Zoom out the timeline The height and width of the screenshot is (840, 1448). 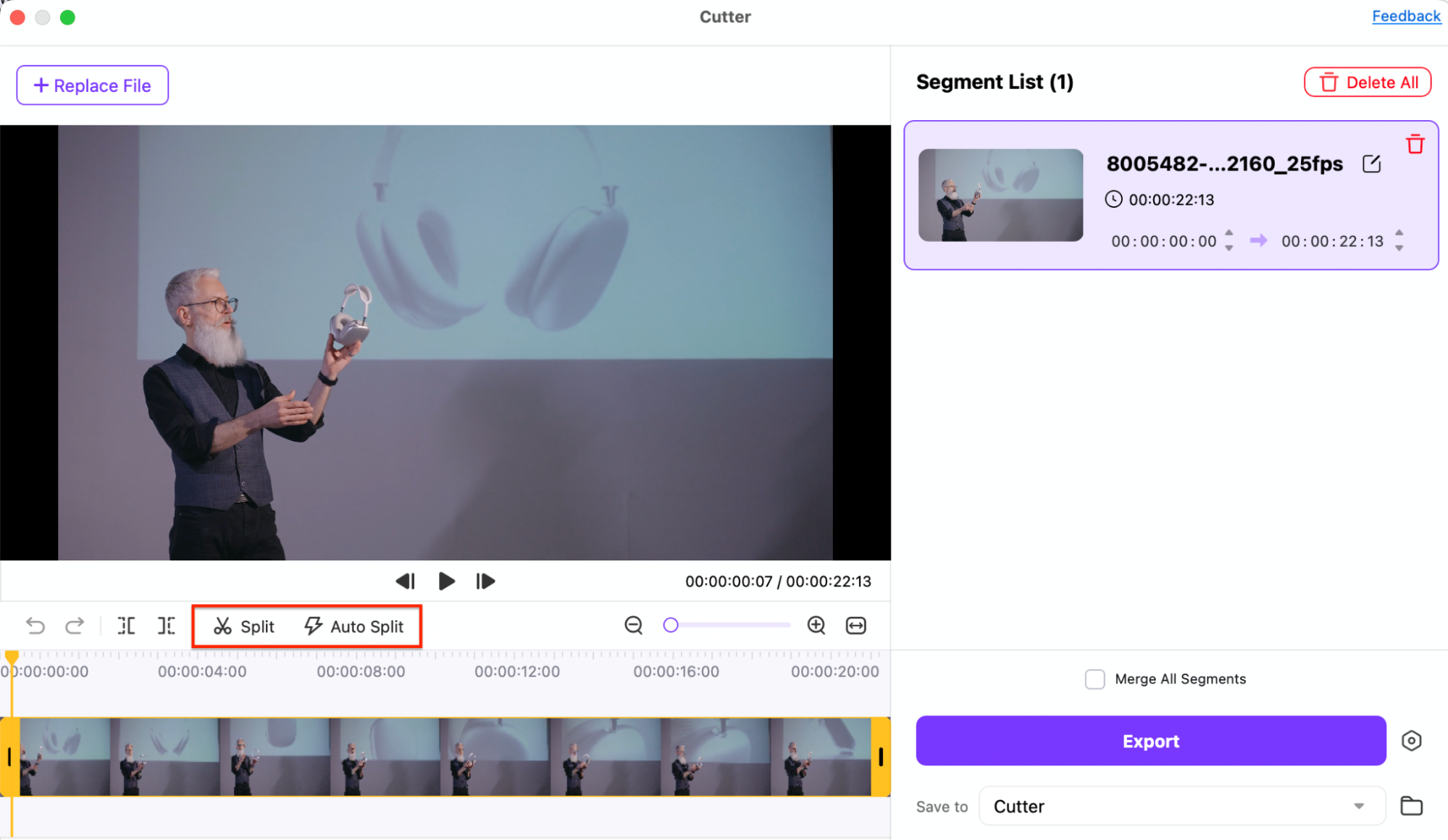[x=634, y=625]
